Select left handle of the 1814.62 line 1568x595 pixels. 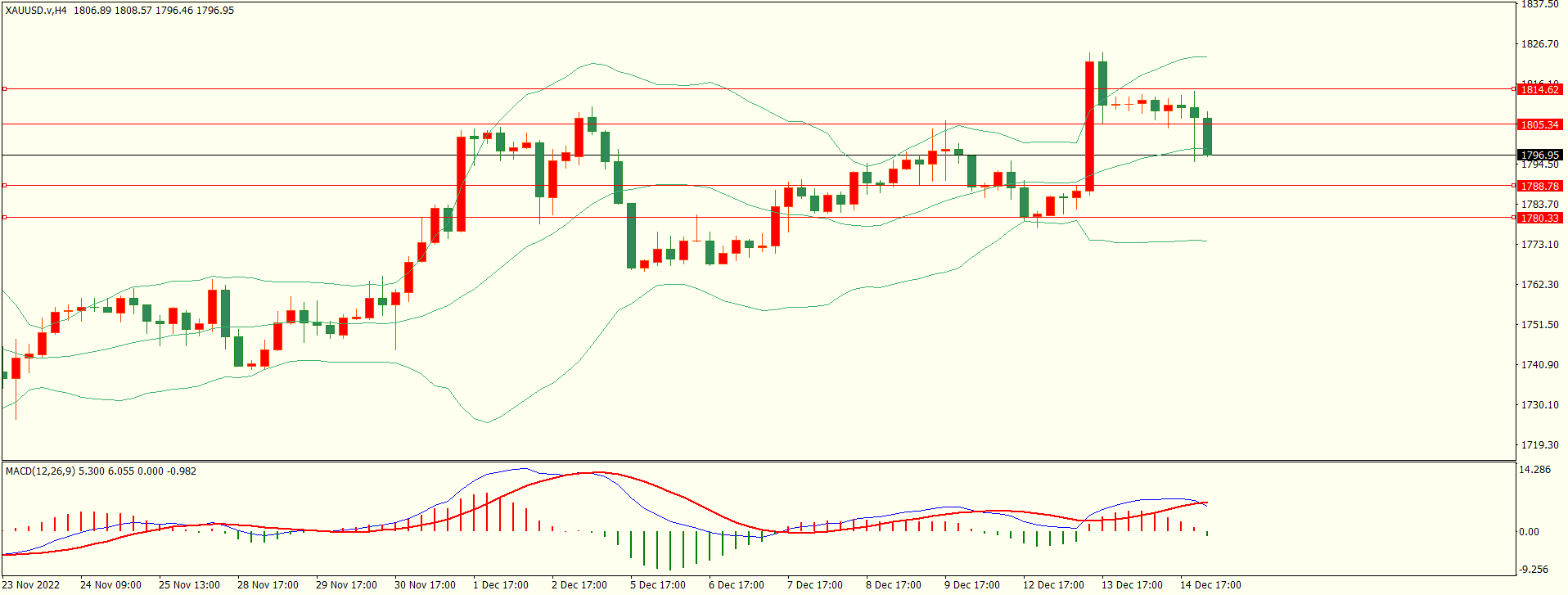(x=4, y=88)
